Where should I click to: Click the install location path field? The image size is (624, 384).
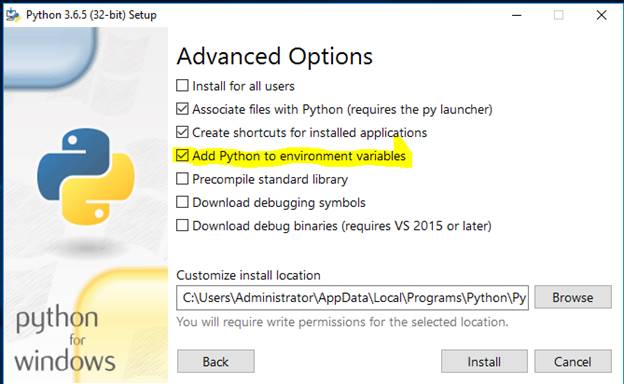pos(352,297)
